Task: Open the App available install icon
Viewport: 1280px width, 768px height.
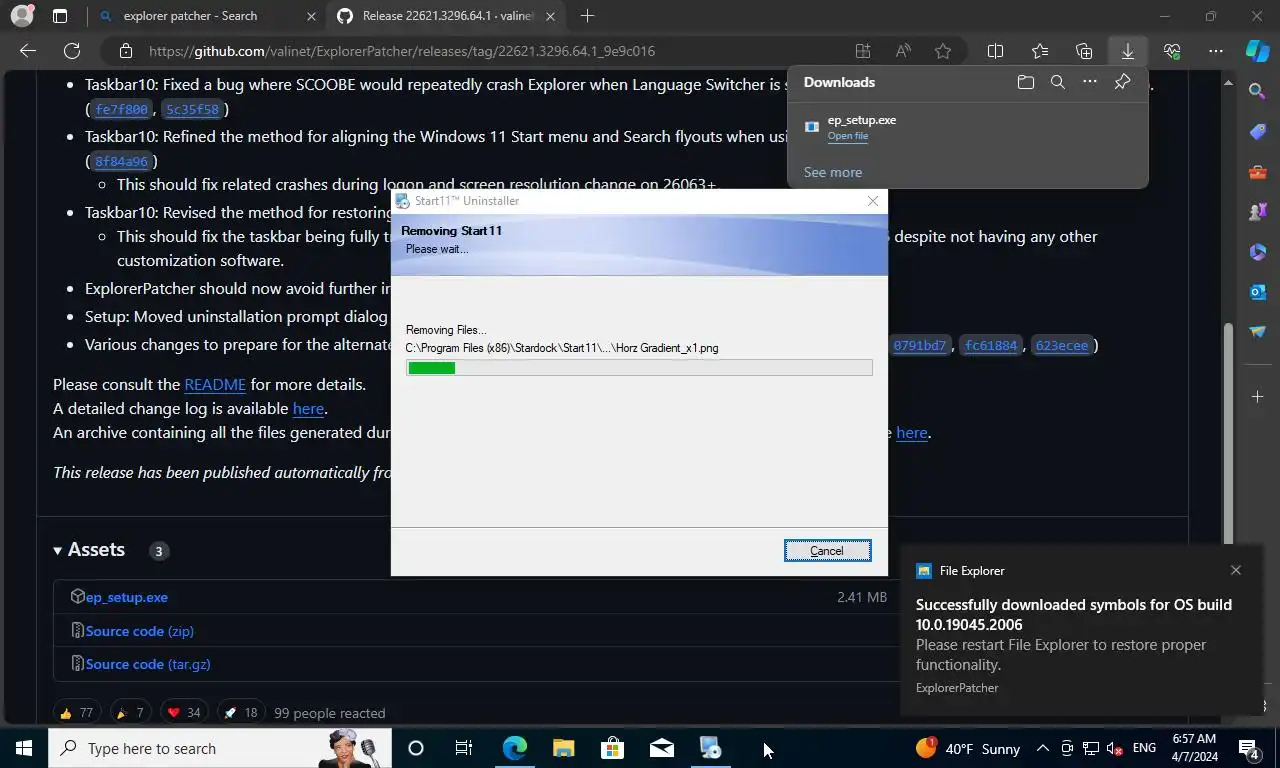Action: (863, 51)
